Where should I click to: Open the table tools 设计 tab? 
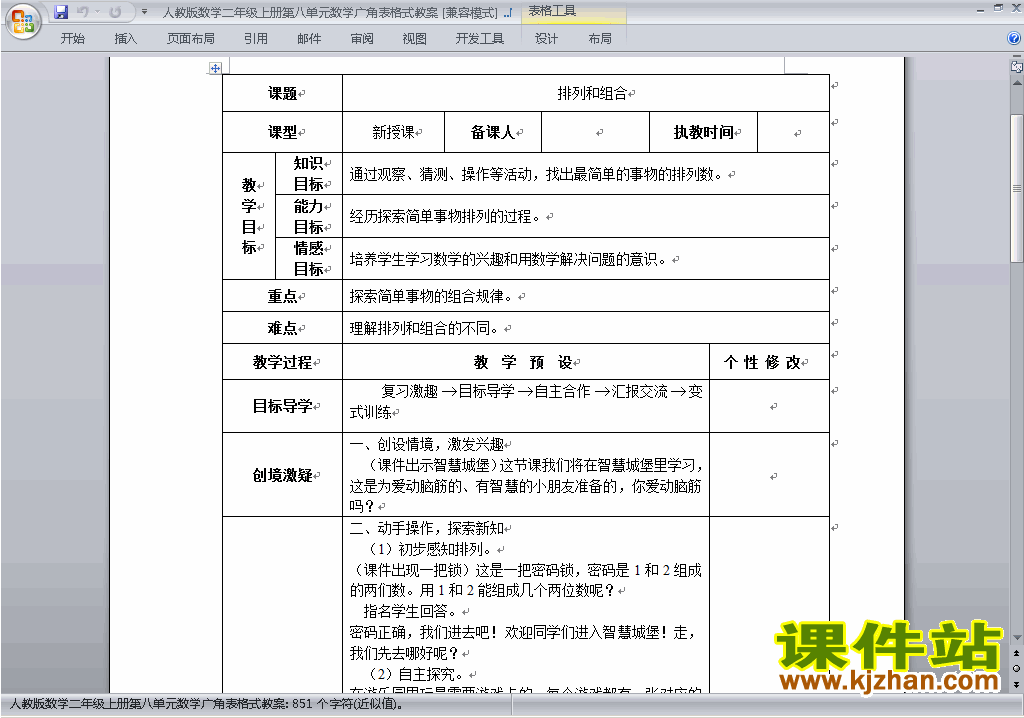(547, 39)
